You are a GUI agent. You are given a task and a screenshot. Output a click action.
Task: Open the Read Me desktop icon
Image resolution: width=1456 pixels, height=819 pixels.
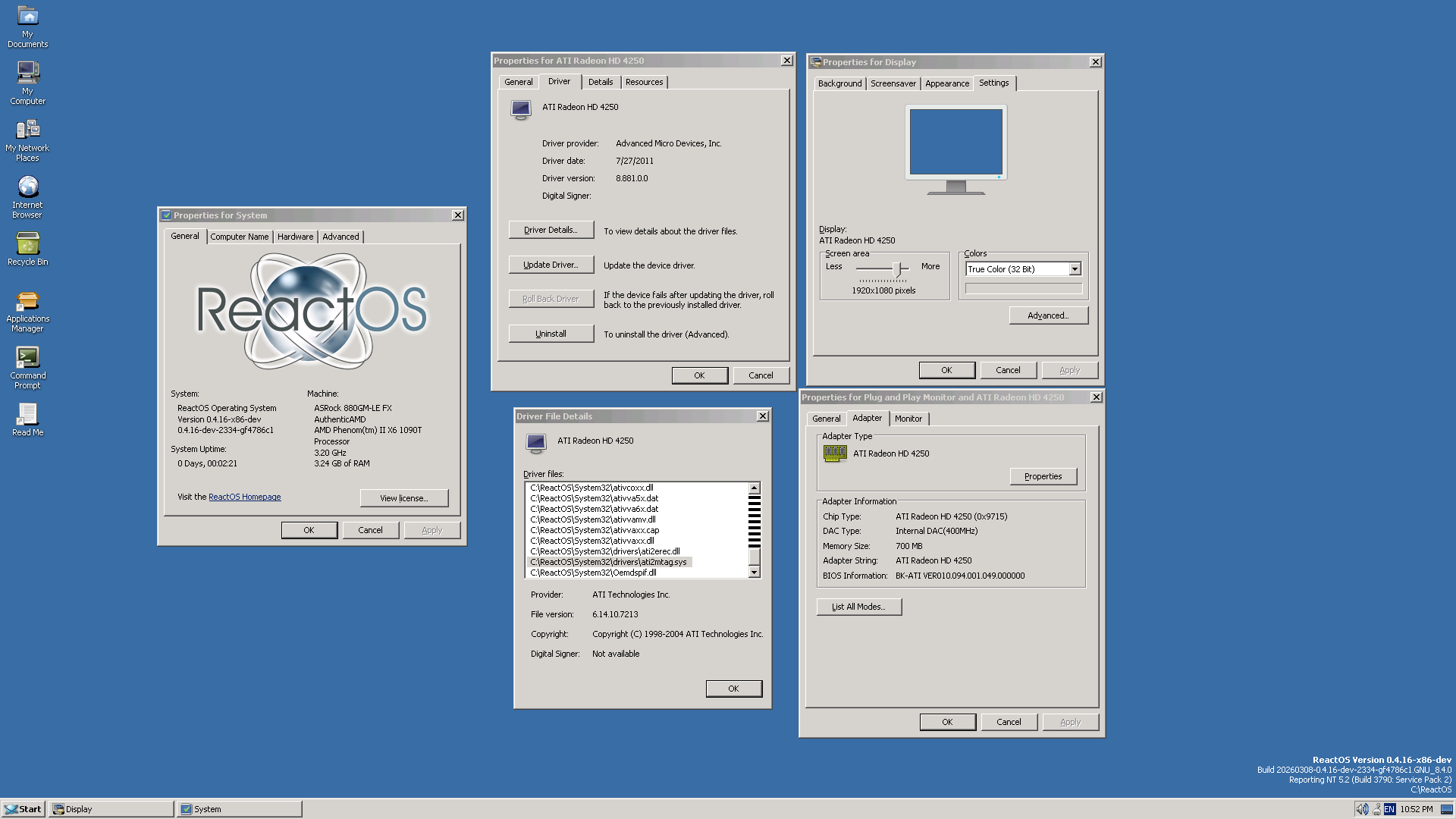coord(27,415)
